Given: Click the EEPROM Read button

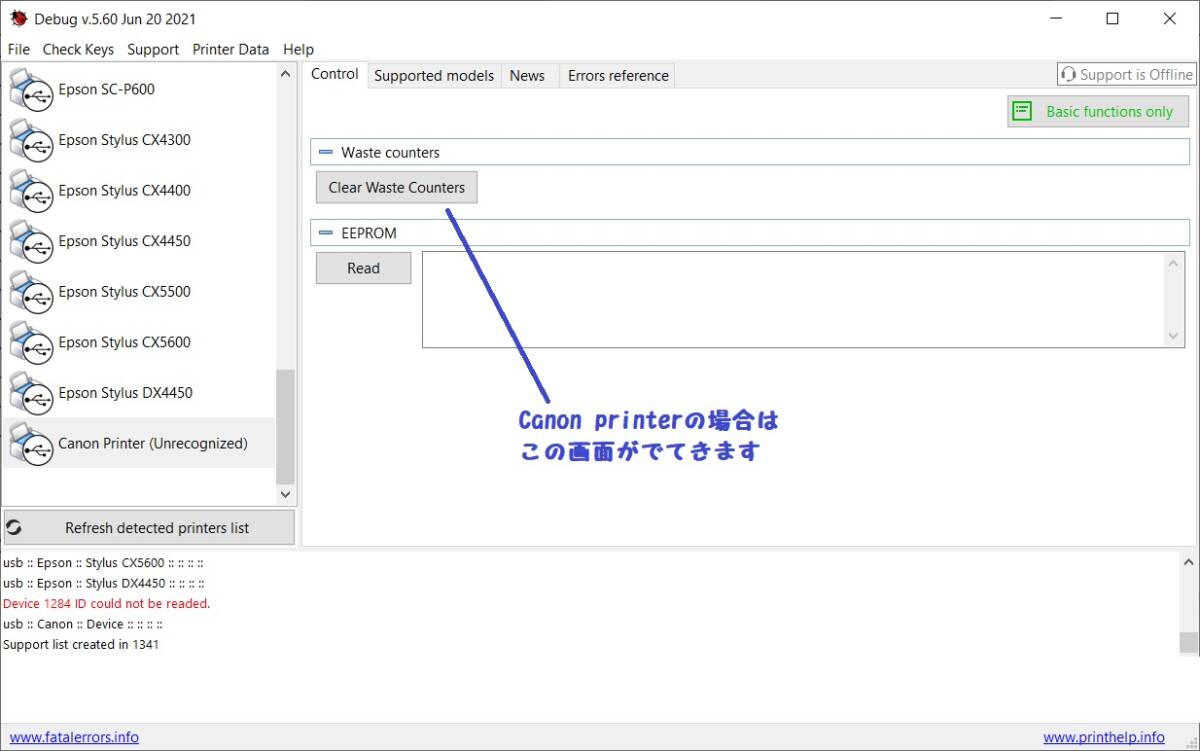Looking at the screenshot, I should tap(363, 268).
